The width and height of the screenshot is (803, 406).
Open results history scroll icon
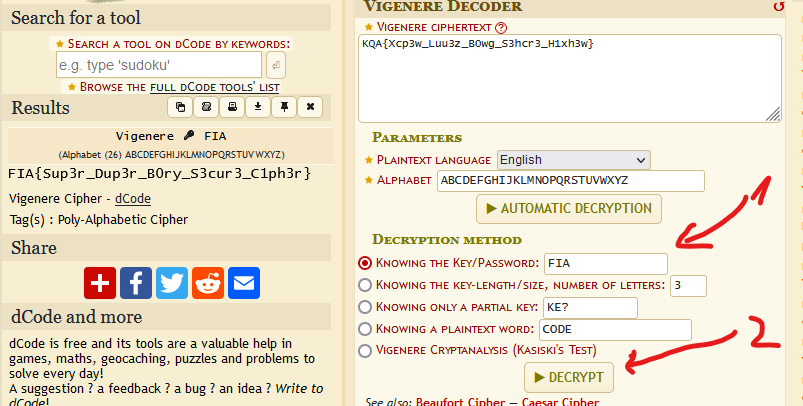pyautogui.click(x=206, y=107)
